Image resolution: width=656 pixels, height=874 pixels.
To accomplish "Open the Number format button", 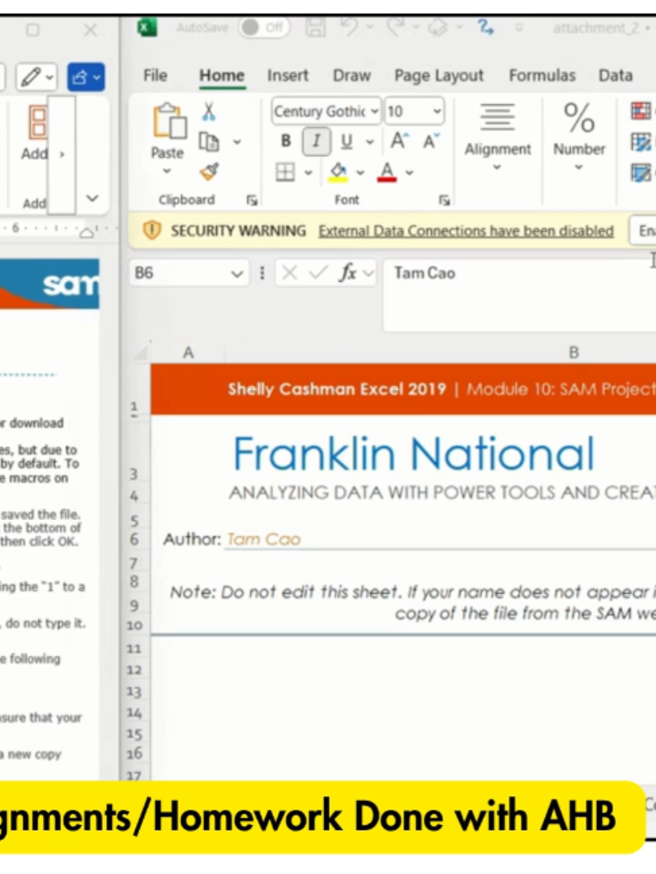I will (579, 137).
